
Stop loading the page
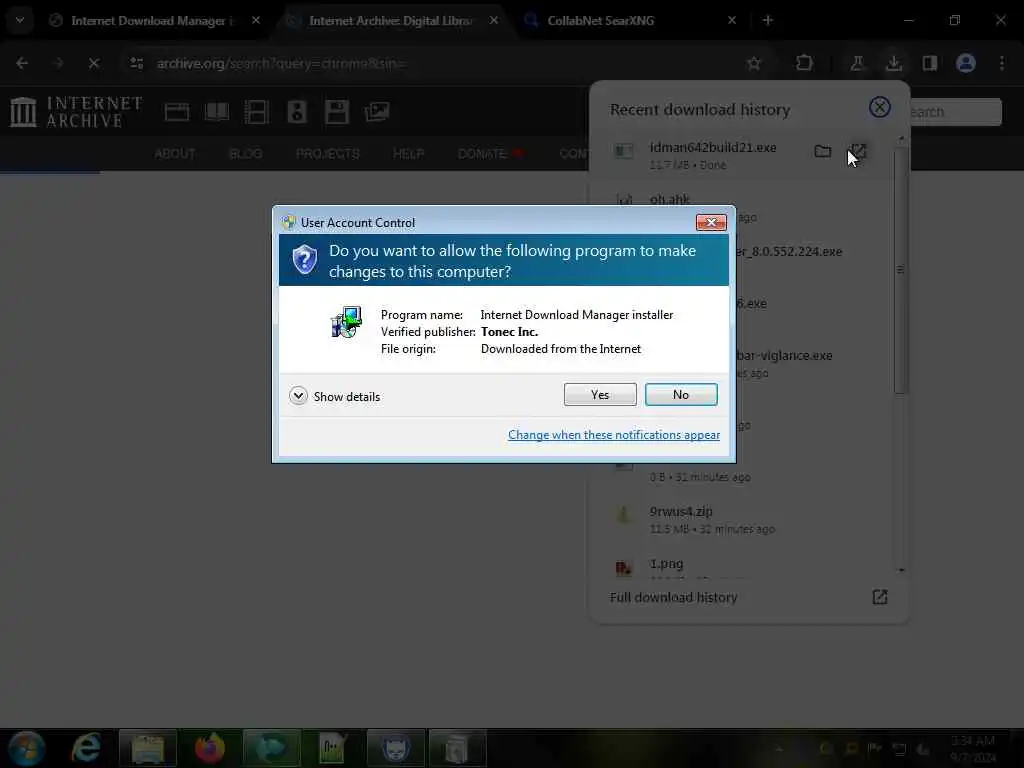point(93,63)
